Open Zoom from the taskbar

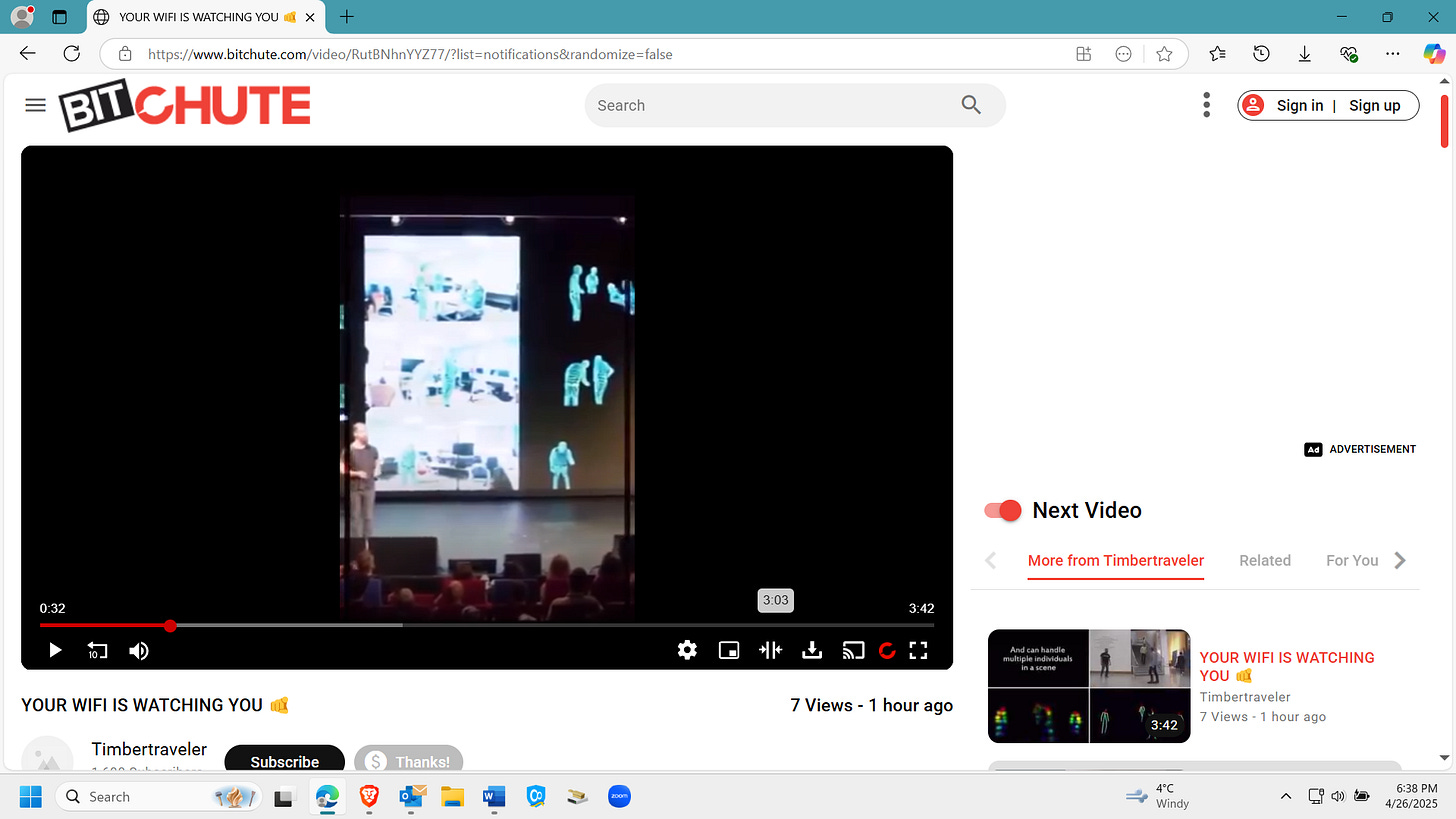(619, 797)
